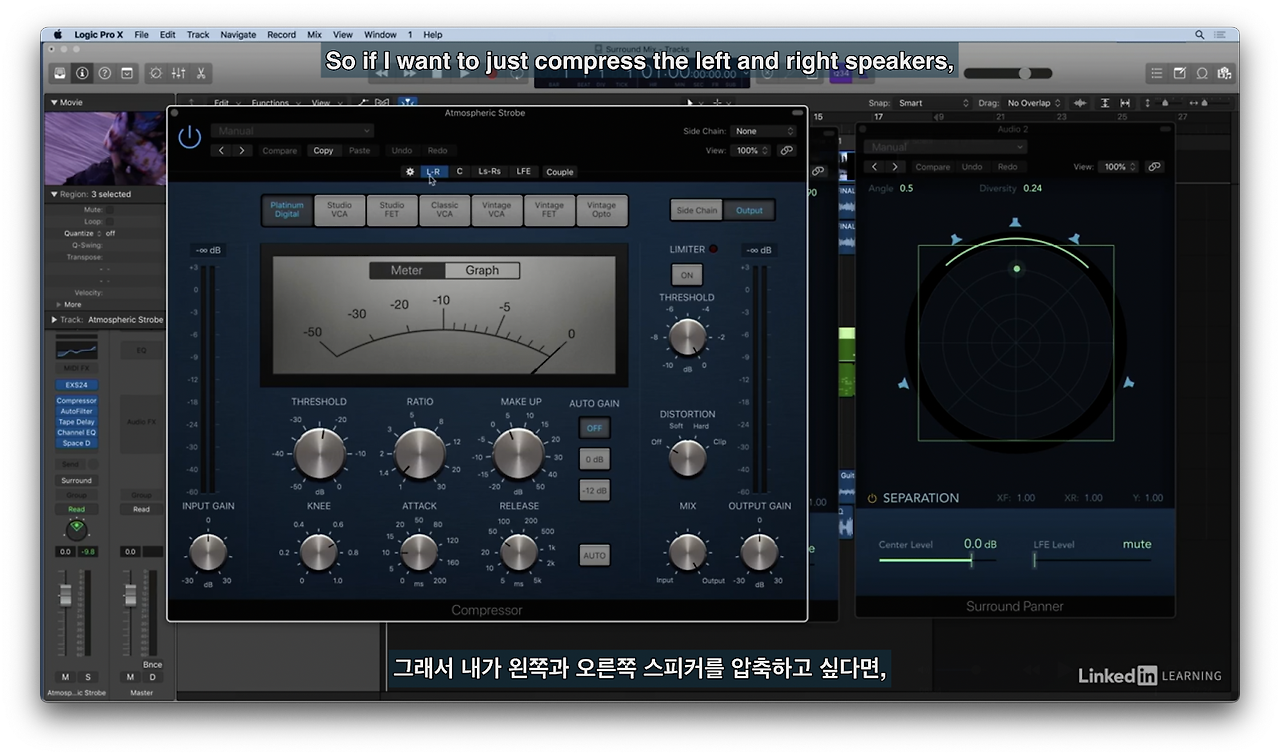Open the Library icon in control bar
This screenshot has width=1280, height=756.
tap(60, 73)
